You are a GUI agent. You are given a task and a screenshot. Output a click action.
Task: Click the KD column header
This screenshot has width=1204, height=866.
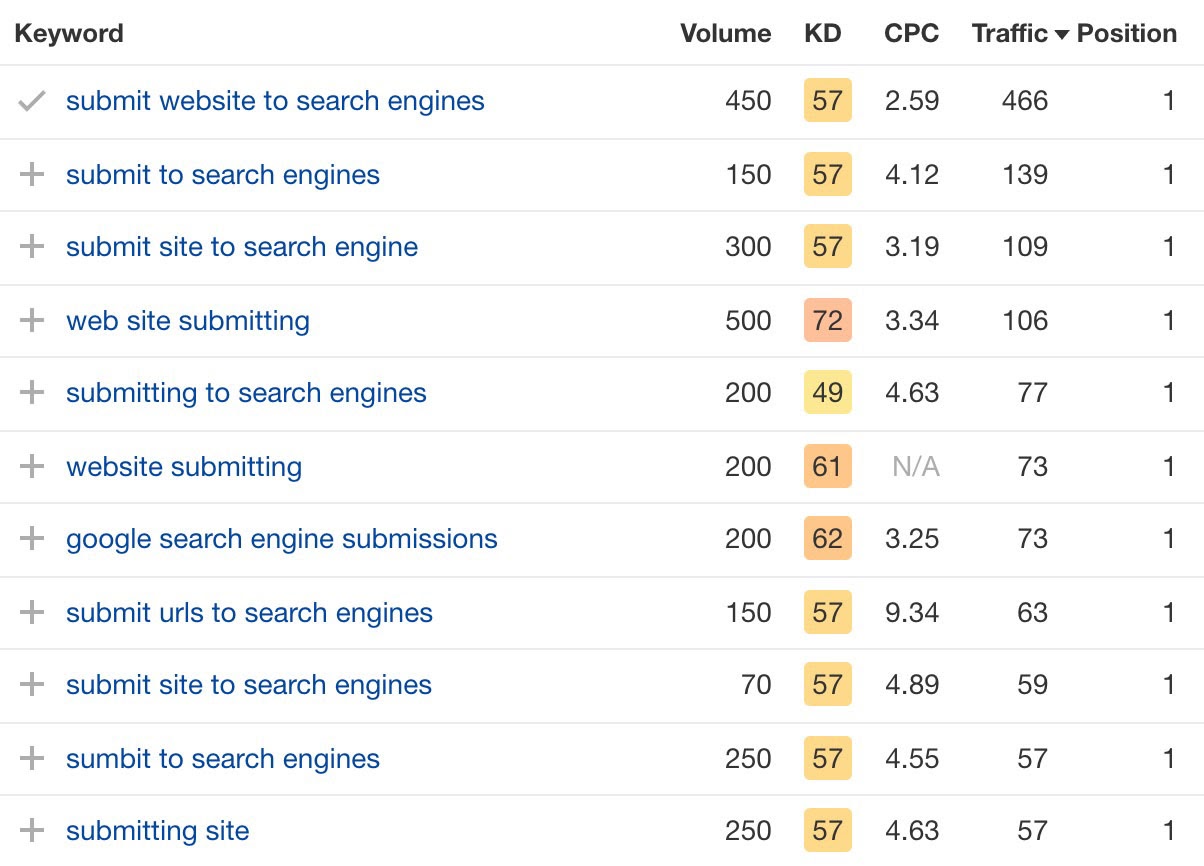pos(823,33)
